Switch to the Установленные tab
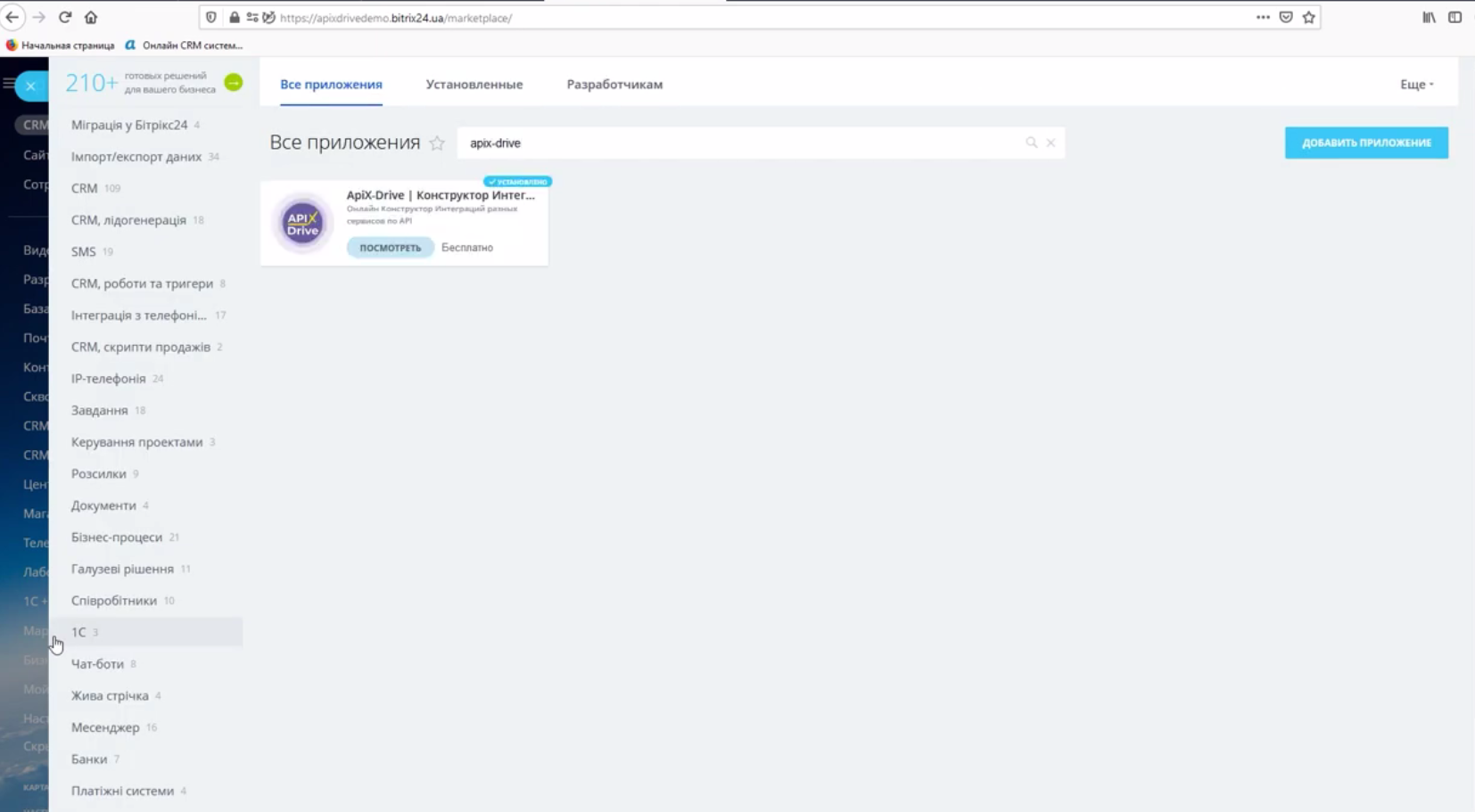1475x812 pixels. (474, 84)
